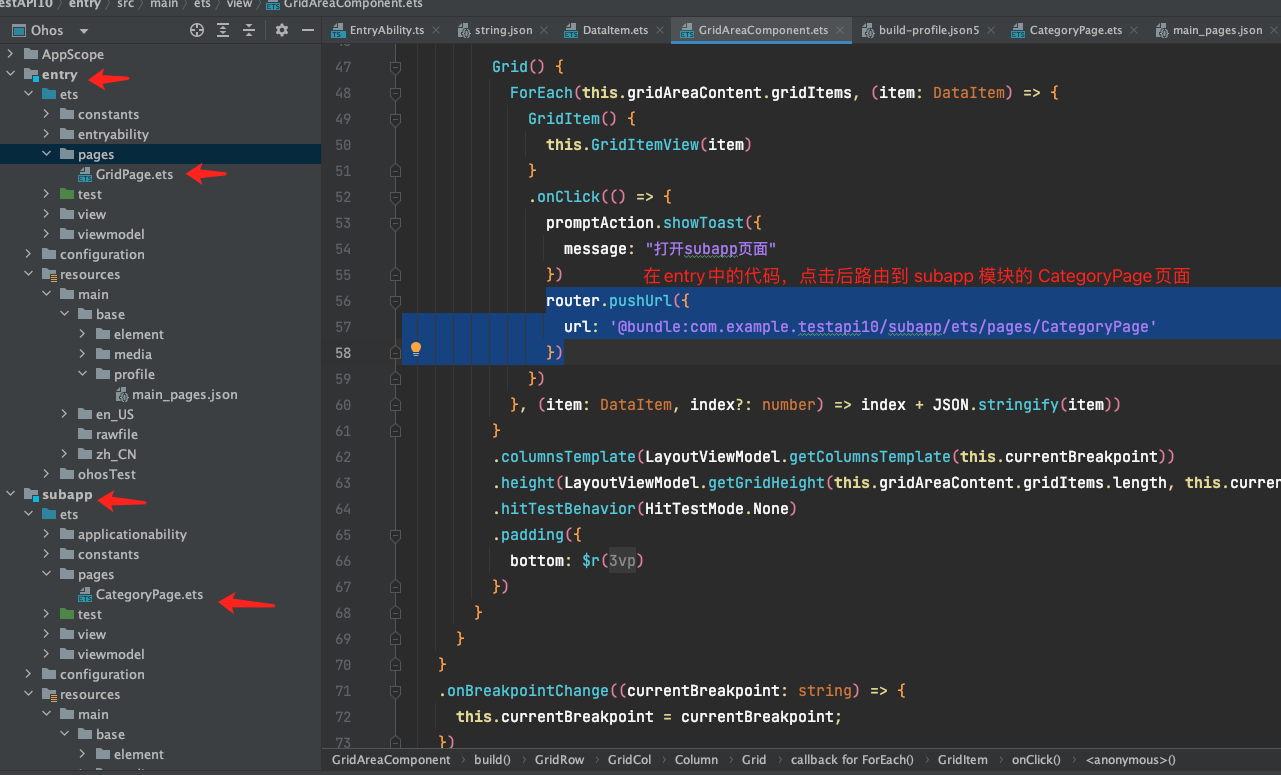Toggle code fold marker on line 47
1281x775 pixels.
point(395,67)
